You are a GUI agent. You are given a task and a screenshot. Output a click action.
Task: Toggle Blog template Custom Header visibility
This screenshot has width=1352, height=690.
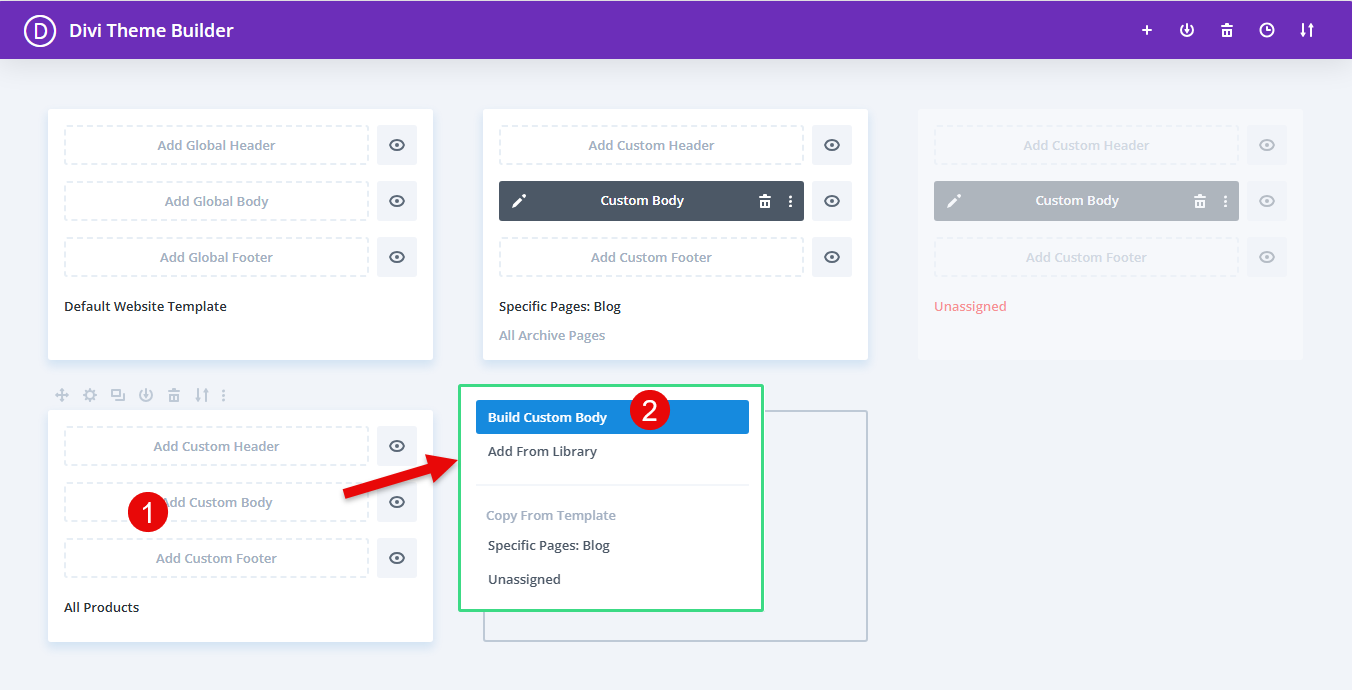(x=832, y=145)
